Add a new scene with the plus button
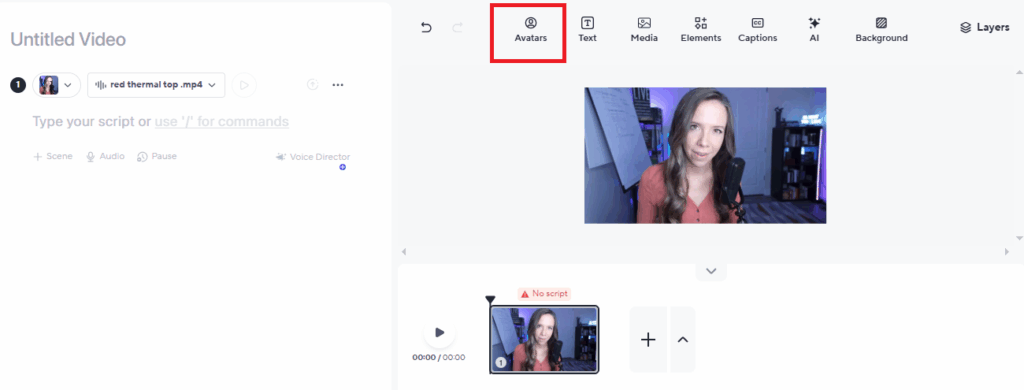Viewport: 1024px width, 390px height. click(648, 340)
